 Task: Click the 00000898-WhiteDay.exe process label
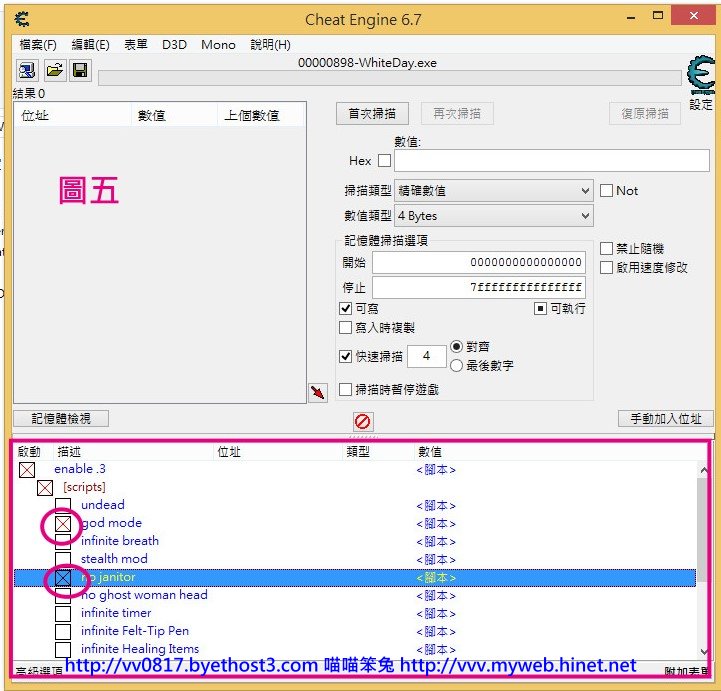367,63
